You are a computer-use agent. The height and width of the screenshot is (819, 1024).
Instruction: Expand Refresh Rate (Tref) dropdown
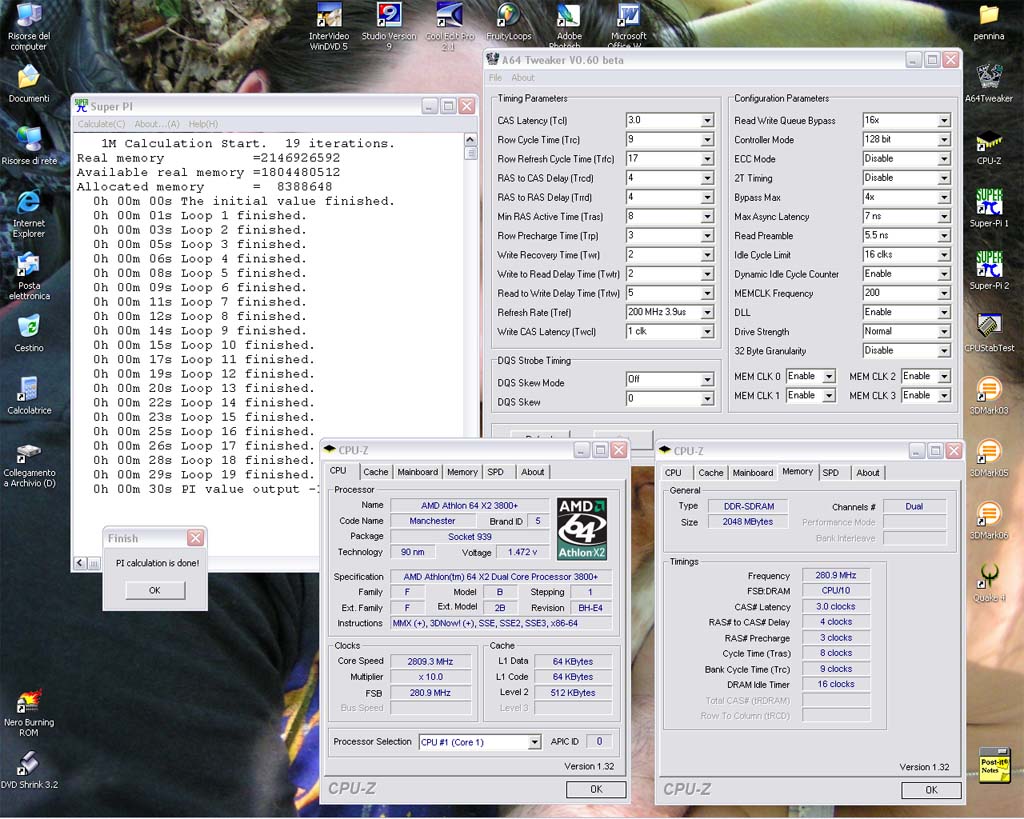(x=707, y=313)
